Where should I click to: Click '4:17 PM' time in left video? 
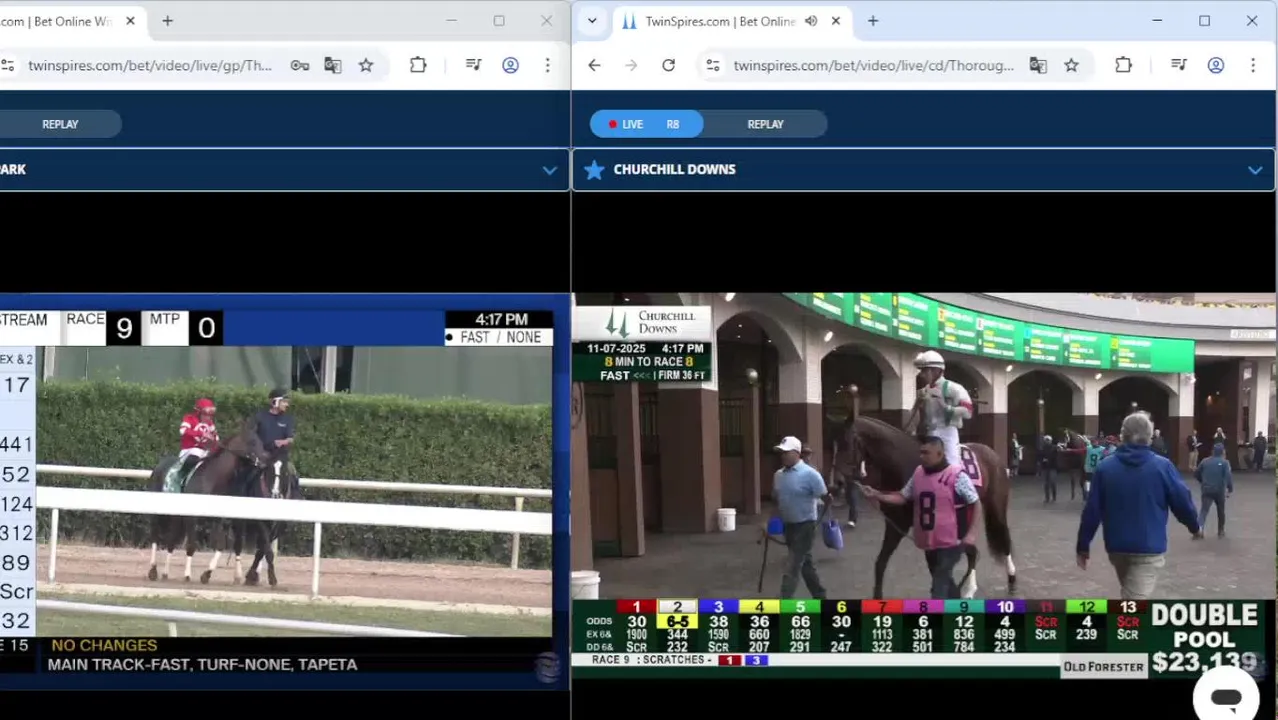click(501, 319)
